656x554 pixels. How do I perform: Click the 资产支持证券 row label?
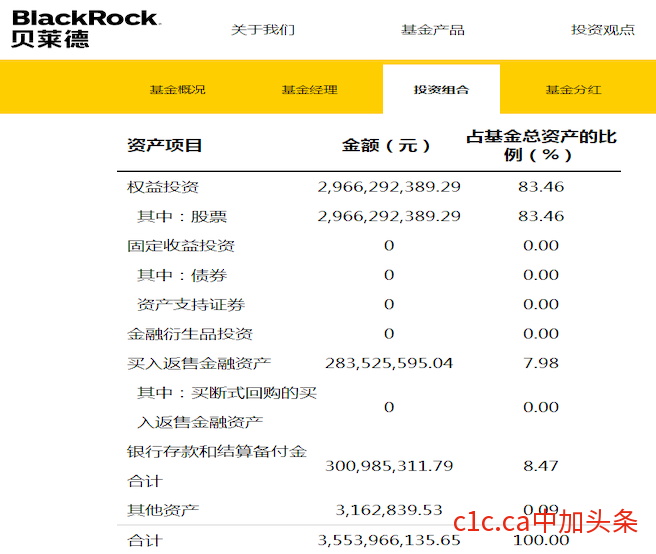click(x=190, y=304)
